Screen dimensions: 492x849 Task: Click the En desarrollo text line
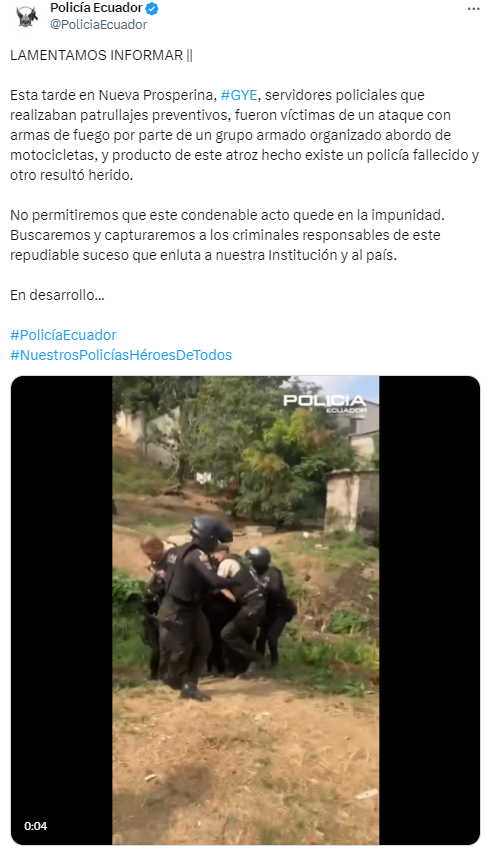(x=57, y=295)
